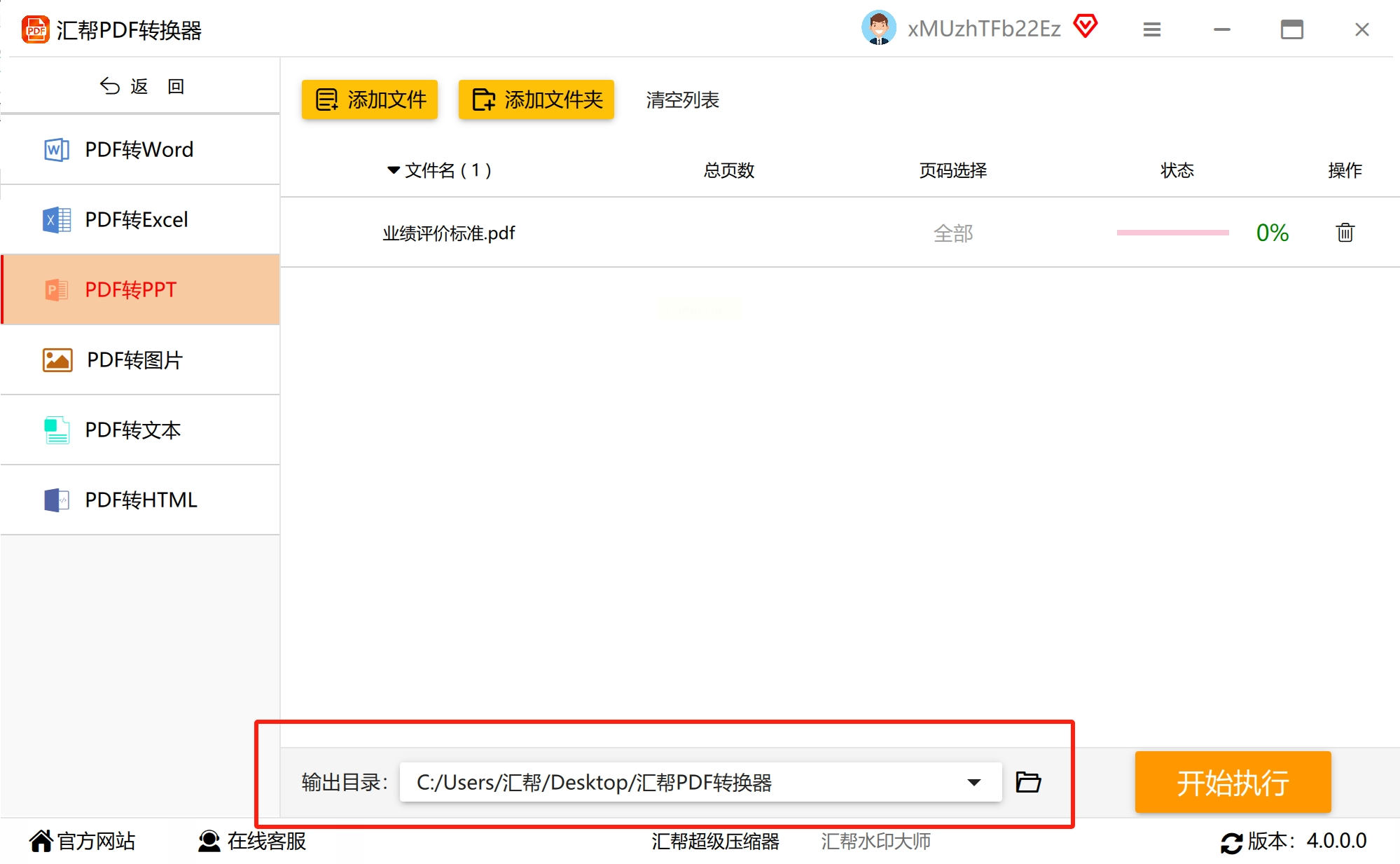Screen dimensions: 1400x864
Task: Click 开始执行 to start conversion
Action: [x=1232, y=782]
